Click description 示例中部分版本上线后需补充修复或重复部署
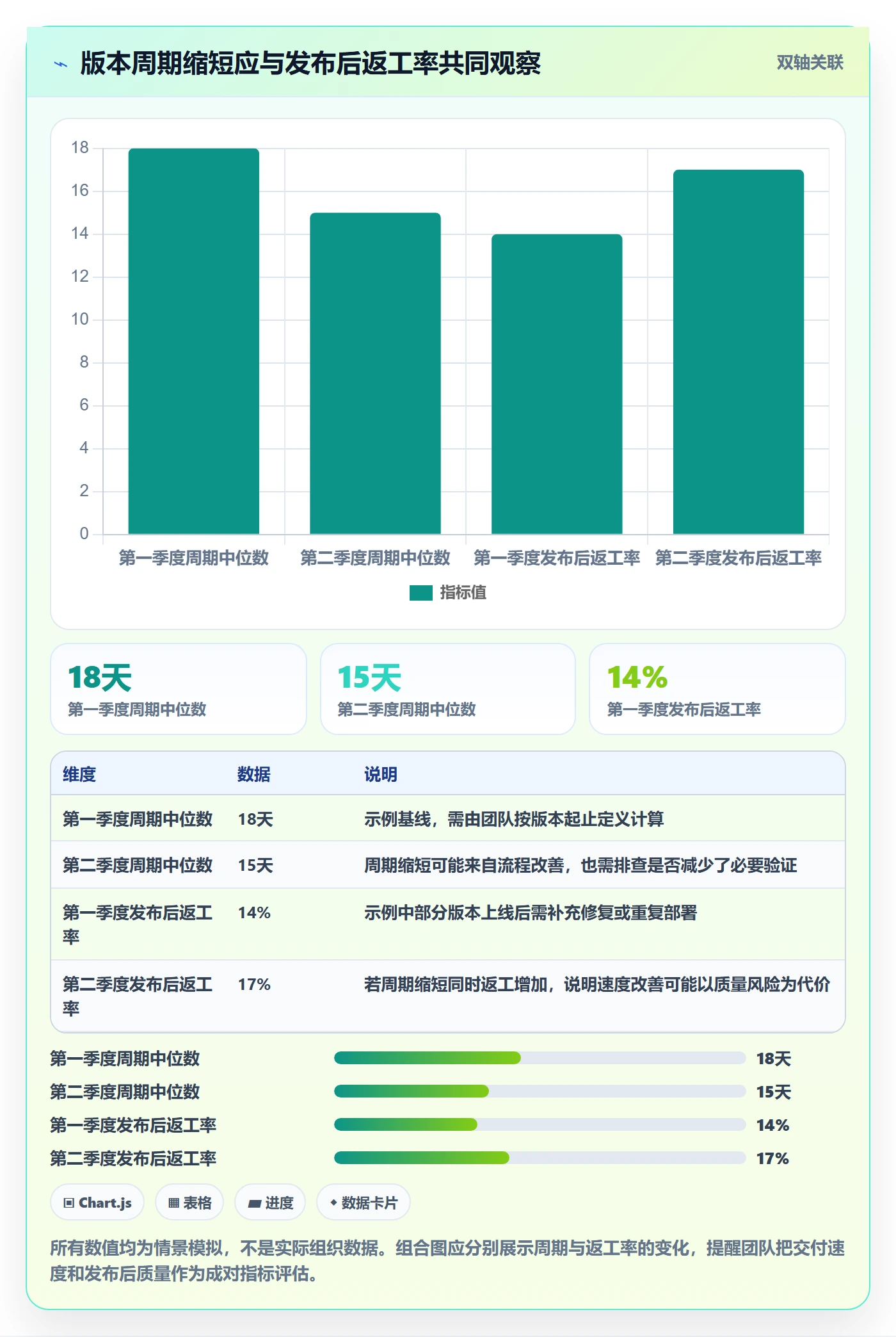Screen dimensions: 896x1337 click(531, 912)
